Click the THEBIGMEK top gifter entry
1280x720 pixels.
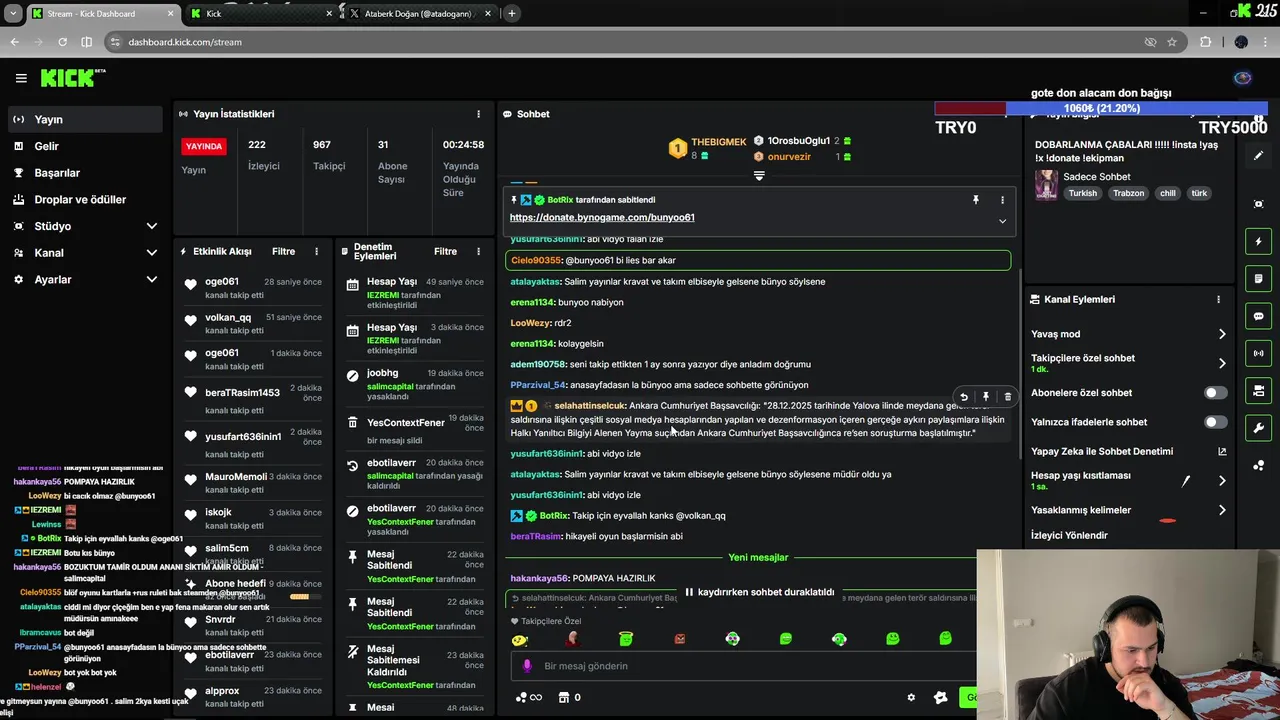(x=707, y=148)
